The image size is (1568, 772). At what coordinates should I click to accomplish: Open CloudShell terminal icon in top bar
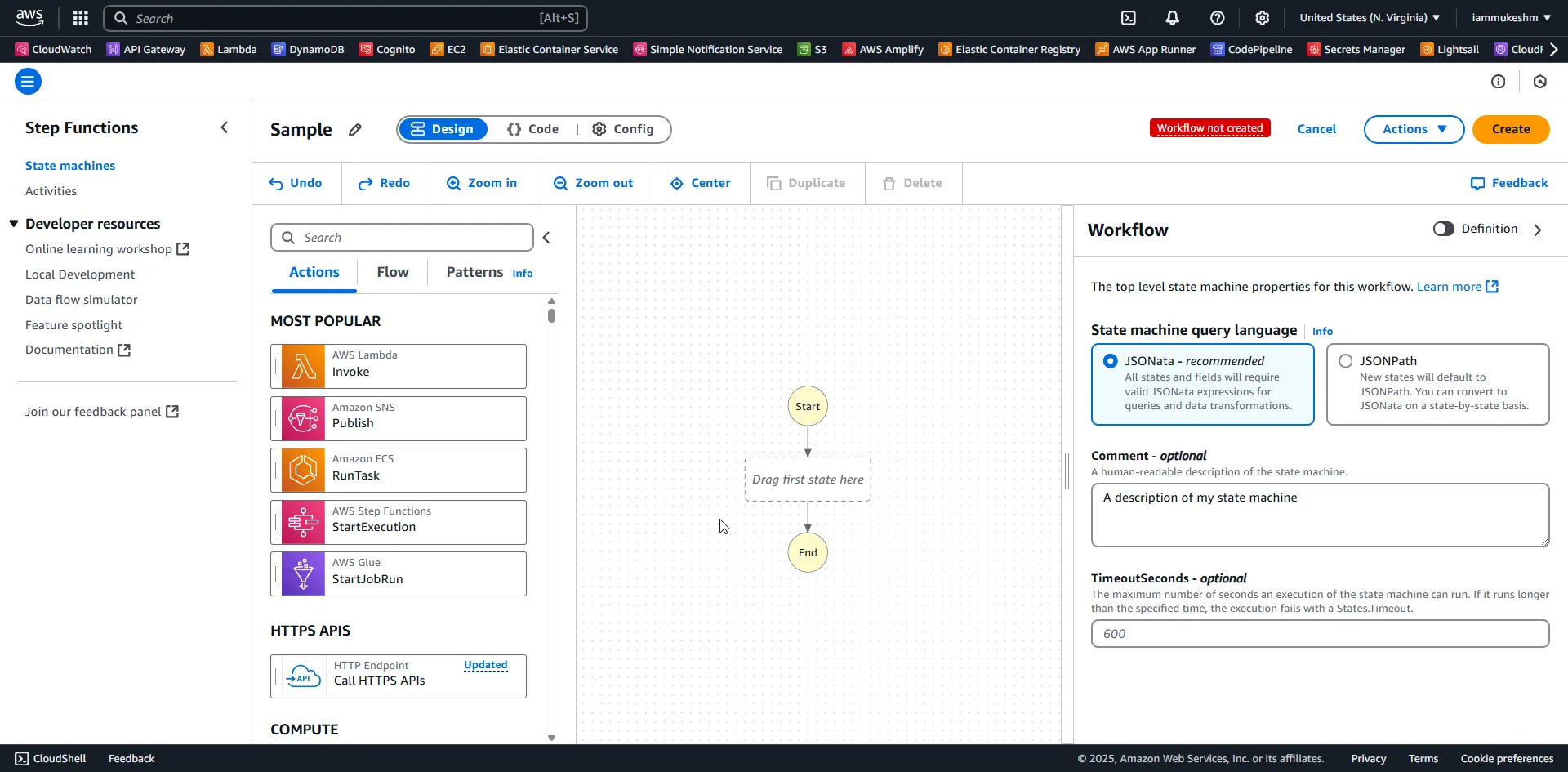1129,18
